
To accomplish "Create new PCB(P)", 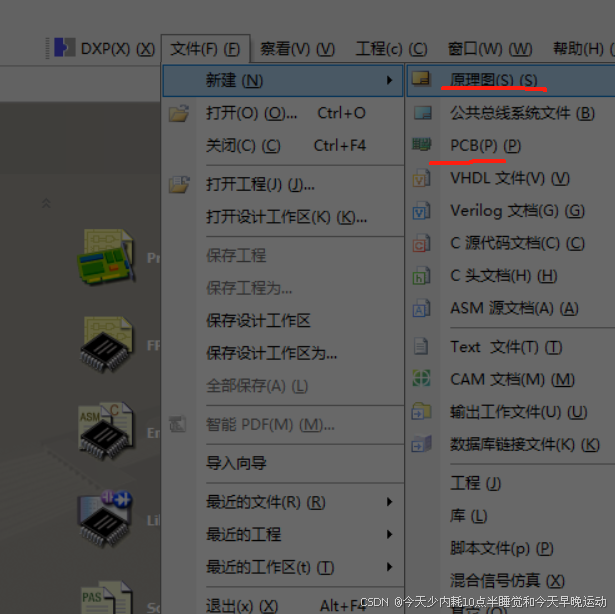I will (x=511, y=146).
